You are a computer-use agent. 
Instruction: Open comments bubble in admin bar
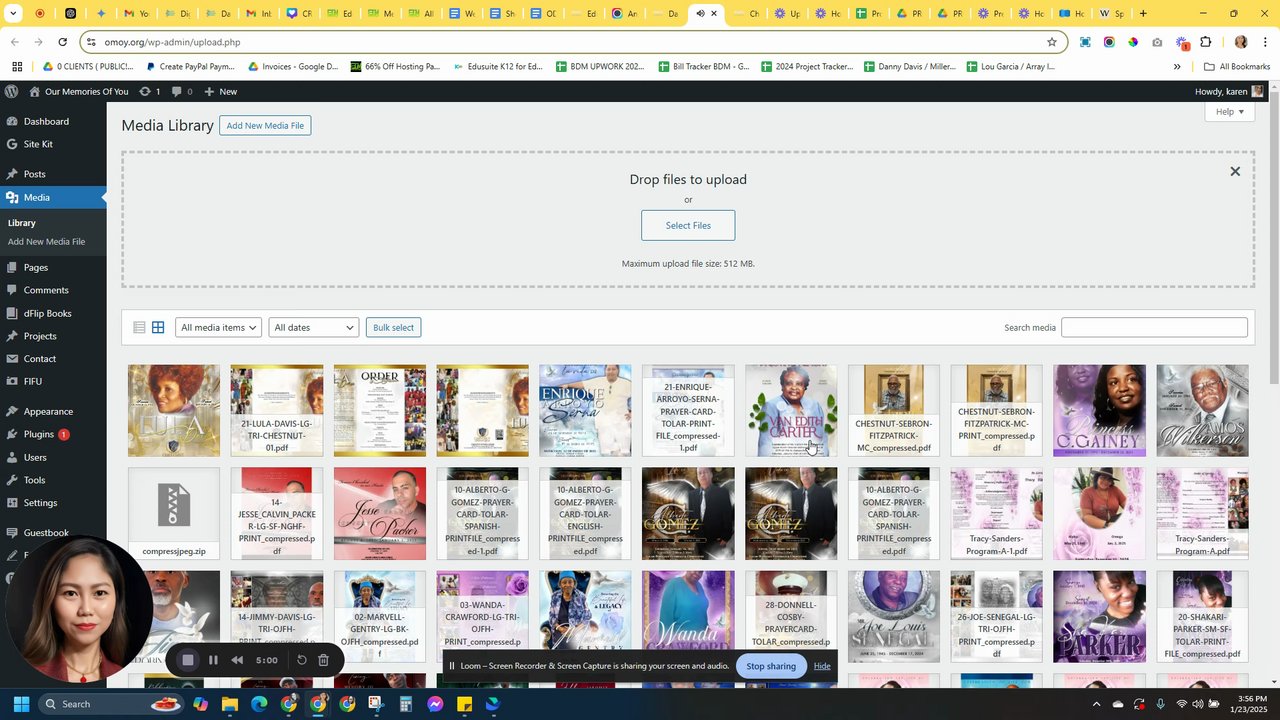pyautogui.click(x=181, y=91)
